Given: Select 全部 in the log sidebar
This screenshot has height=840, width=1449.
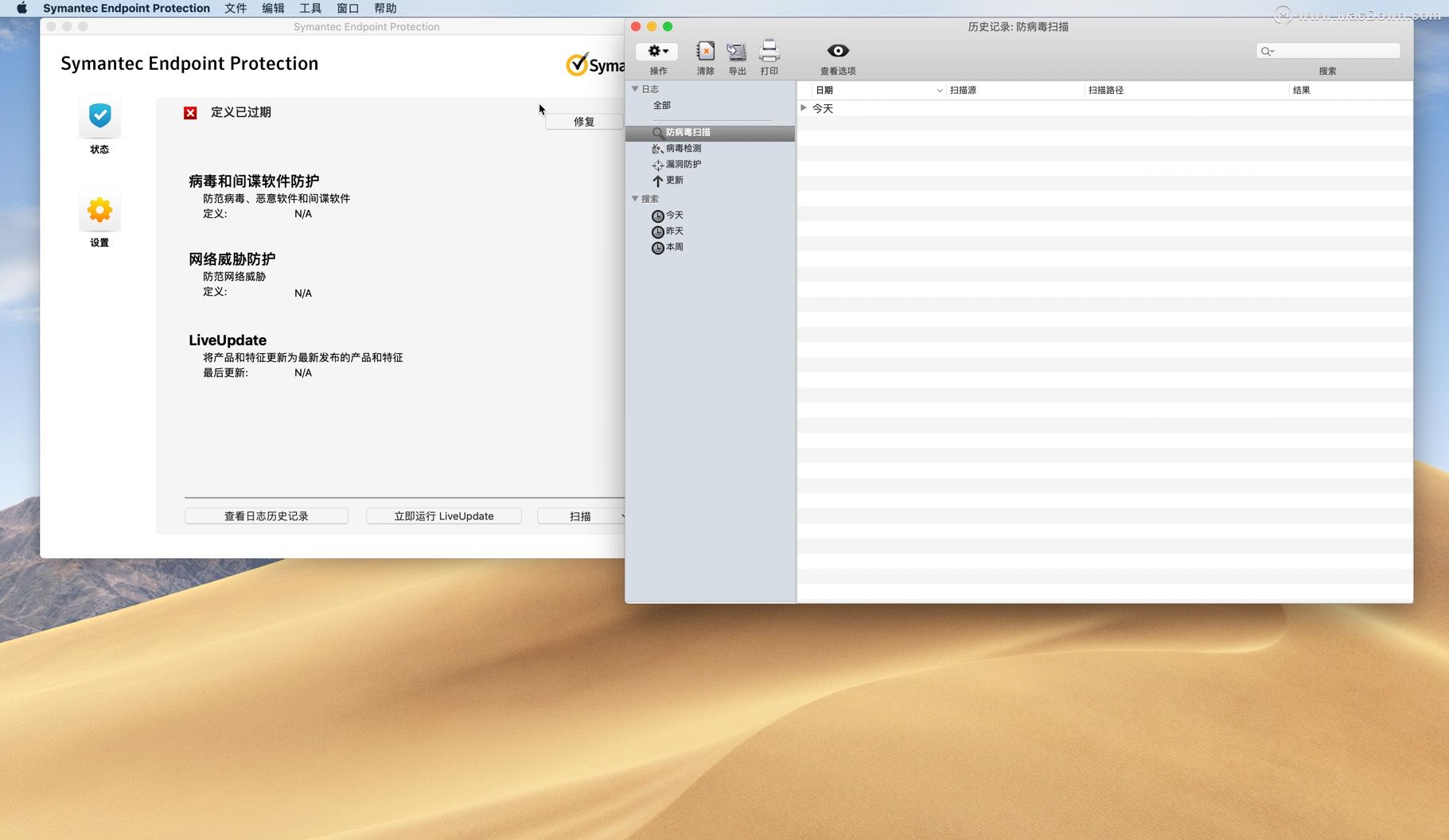Looking at the screenshot, I should click(x=662, y=105).
